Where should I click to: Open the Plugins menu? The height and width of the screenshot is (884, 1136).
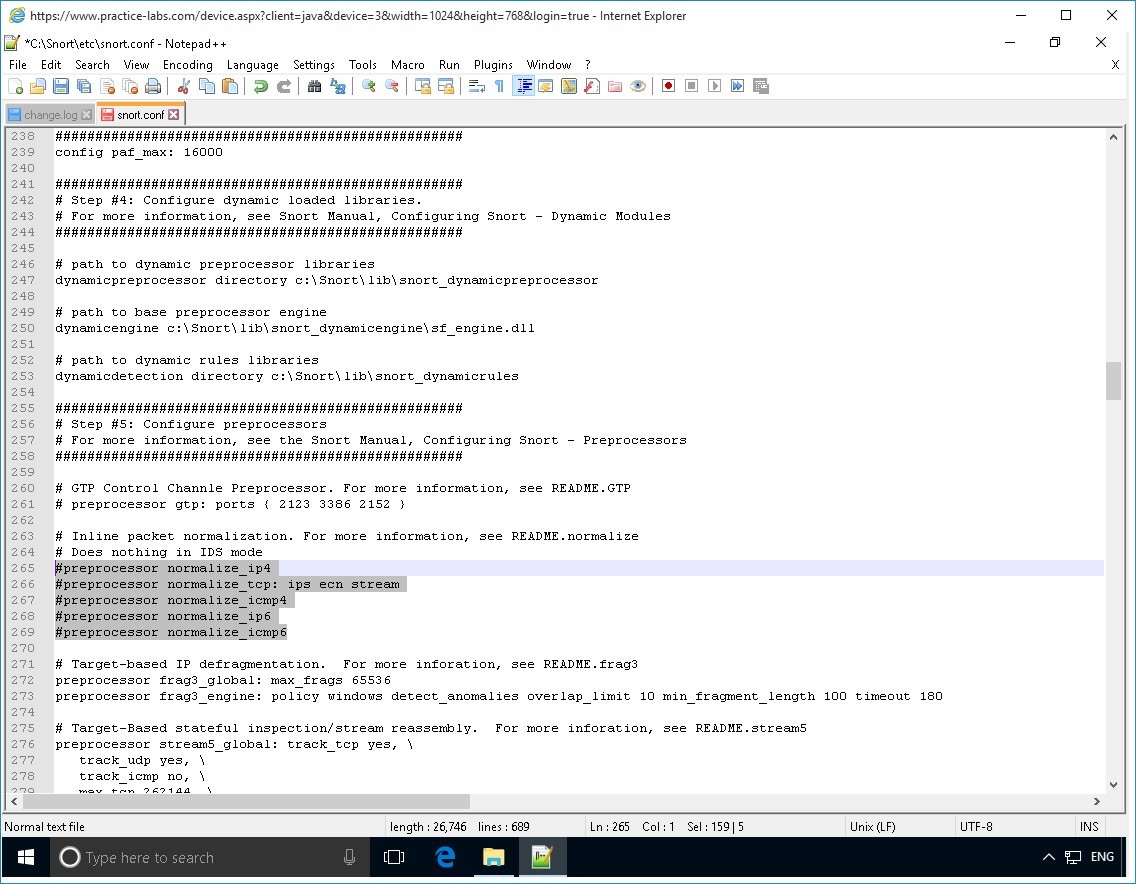coord(493,64)
